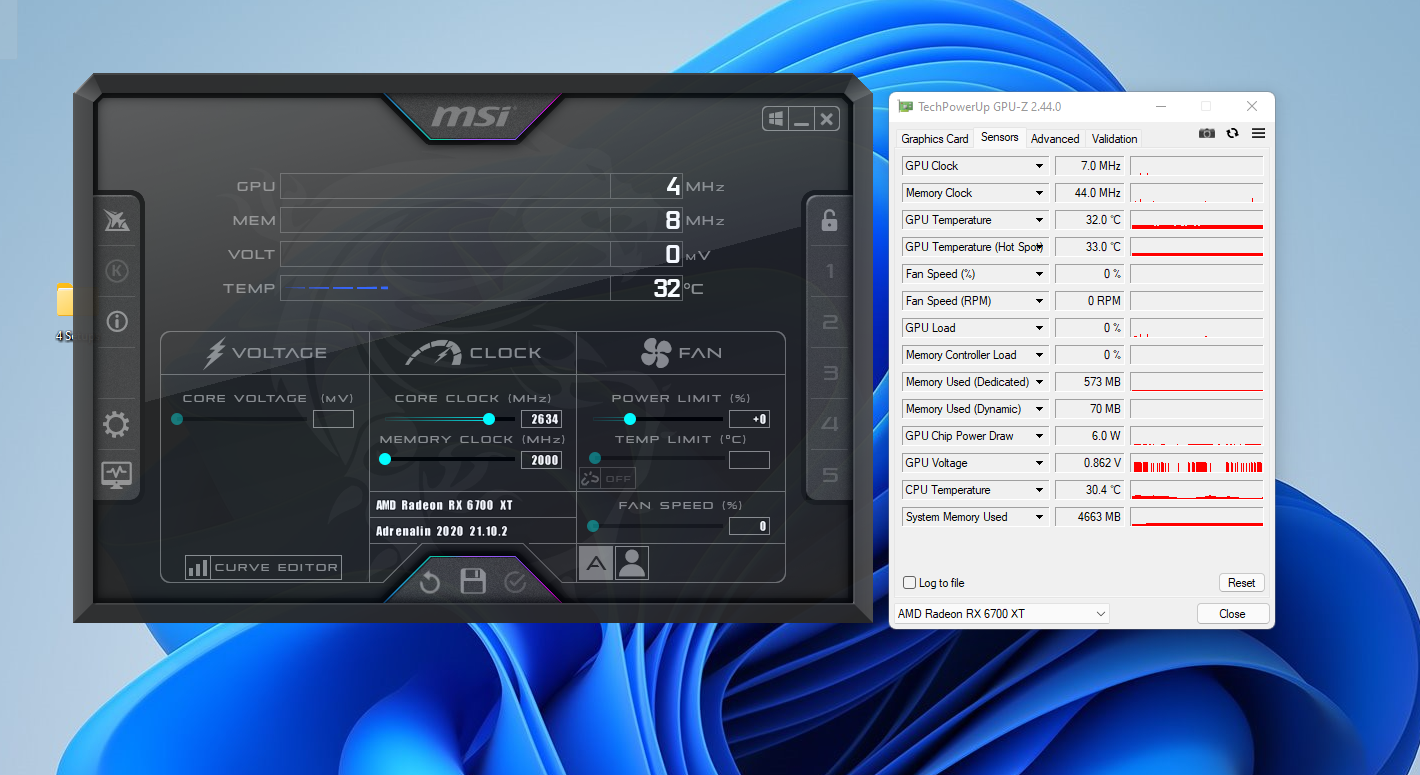Click Adrenalin 2020 21.10.2 driver text
The width and height of the screenshot is (1420, 775).
pyautogui.click(x=442, y=531)
